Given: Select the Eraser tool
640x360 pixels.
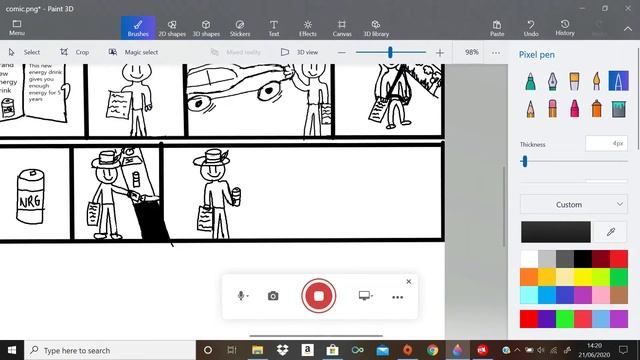Looking at the screenshot, I should tap(552, 109).
